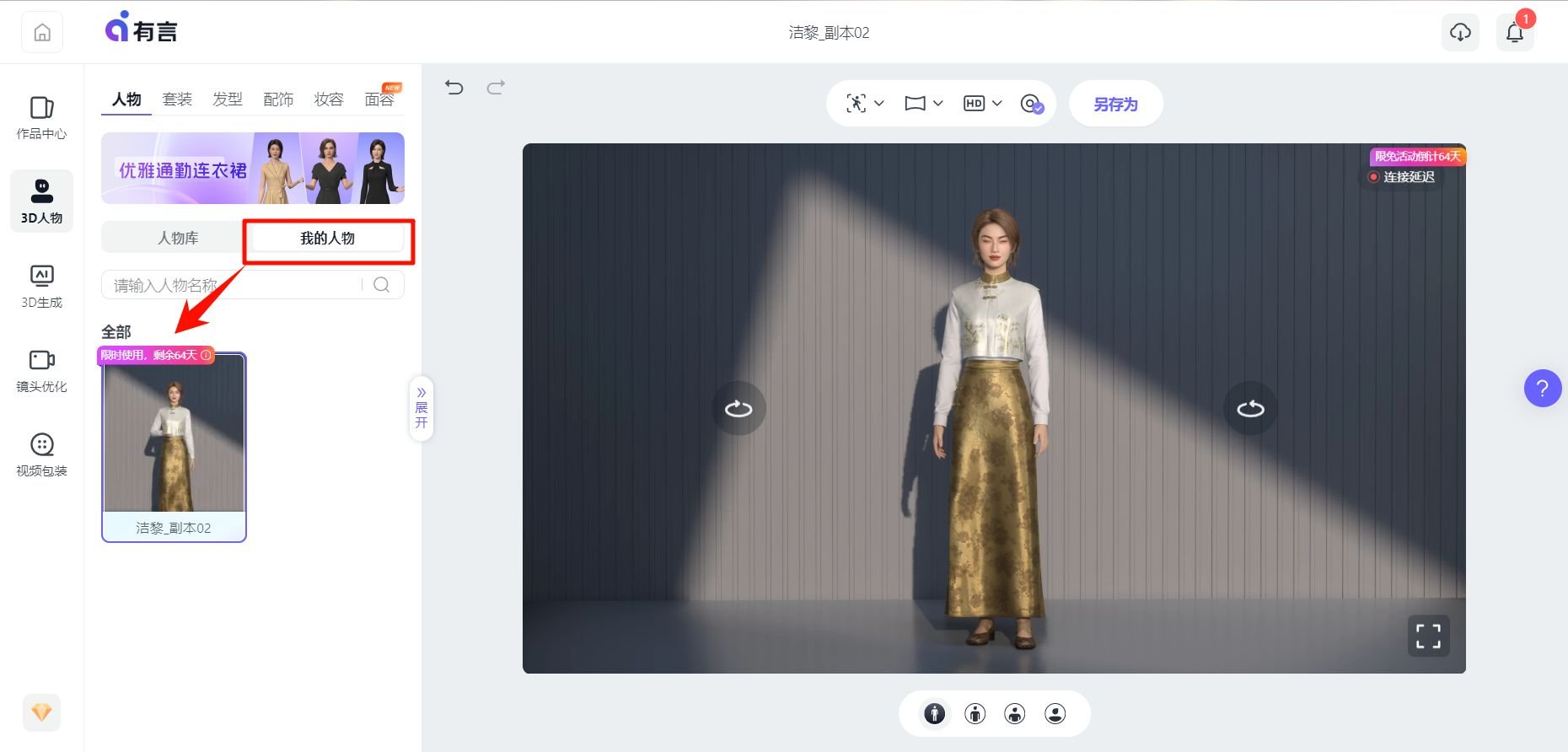
Task: Switch to the 人物库 toggle
Action: point(178,239)
